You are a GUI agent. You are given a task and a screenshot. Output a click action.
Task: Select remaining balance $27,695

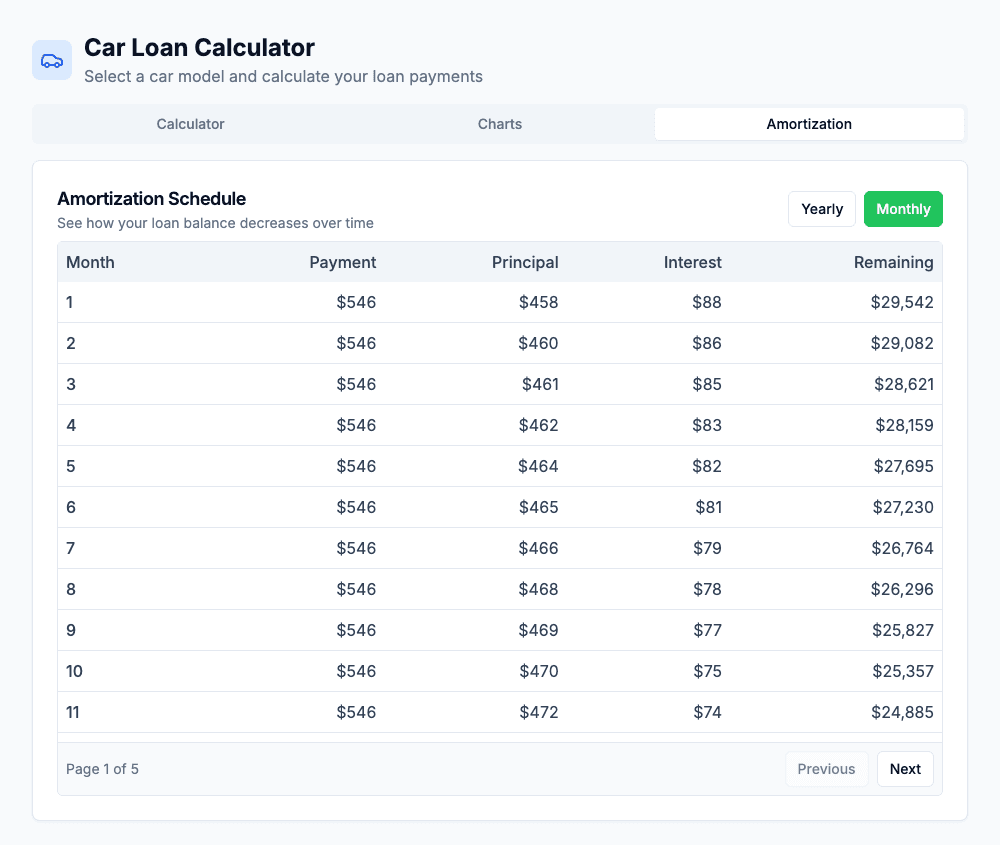pos(903,466)
